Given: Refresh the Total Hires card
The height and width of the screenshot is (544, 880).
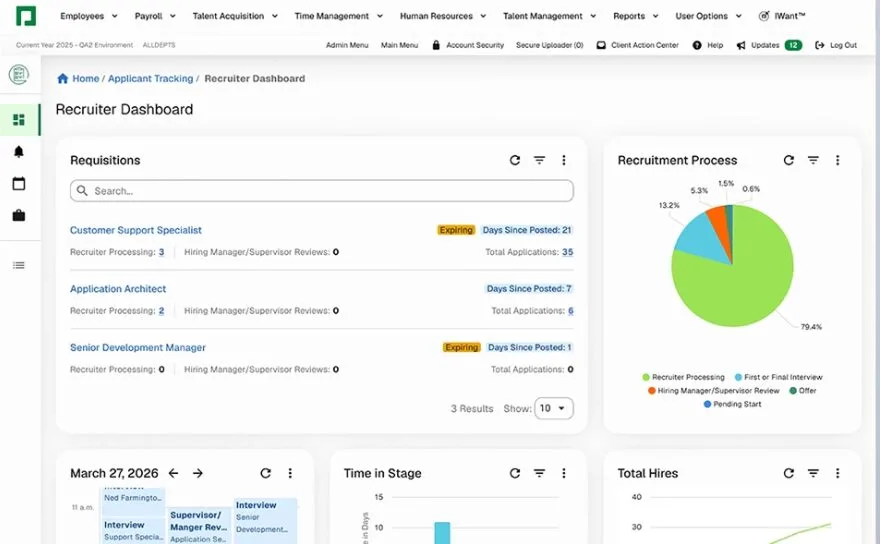Looking at the screenshot, I should pos(789,473).
